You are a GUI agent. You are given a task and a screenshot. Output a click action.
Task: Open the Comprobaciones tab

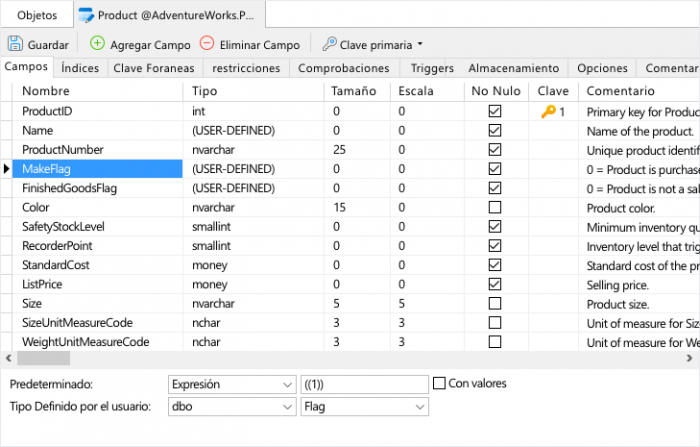point(344,68)
